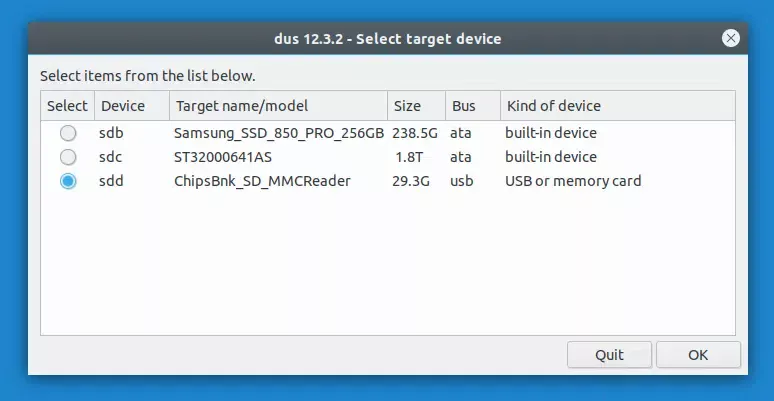Click the USB or memory card cell

(x=572, y=181)
